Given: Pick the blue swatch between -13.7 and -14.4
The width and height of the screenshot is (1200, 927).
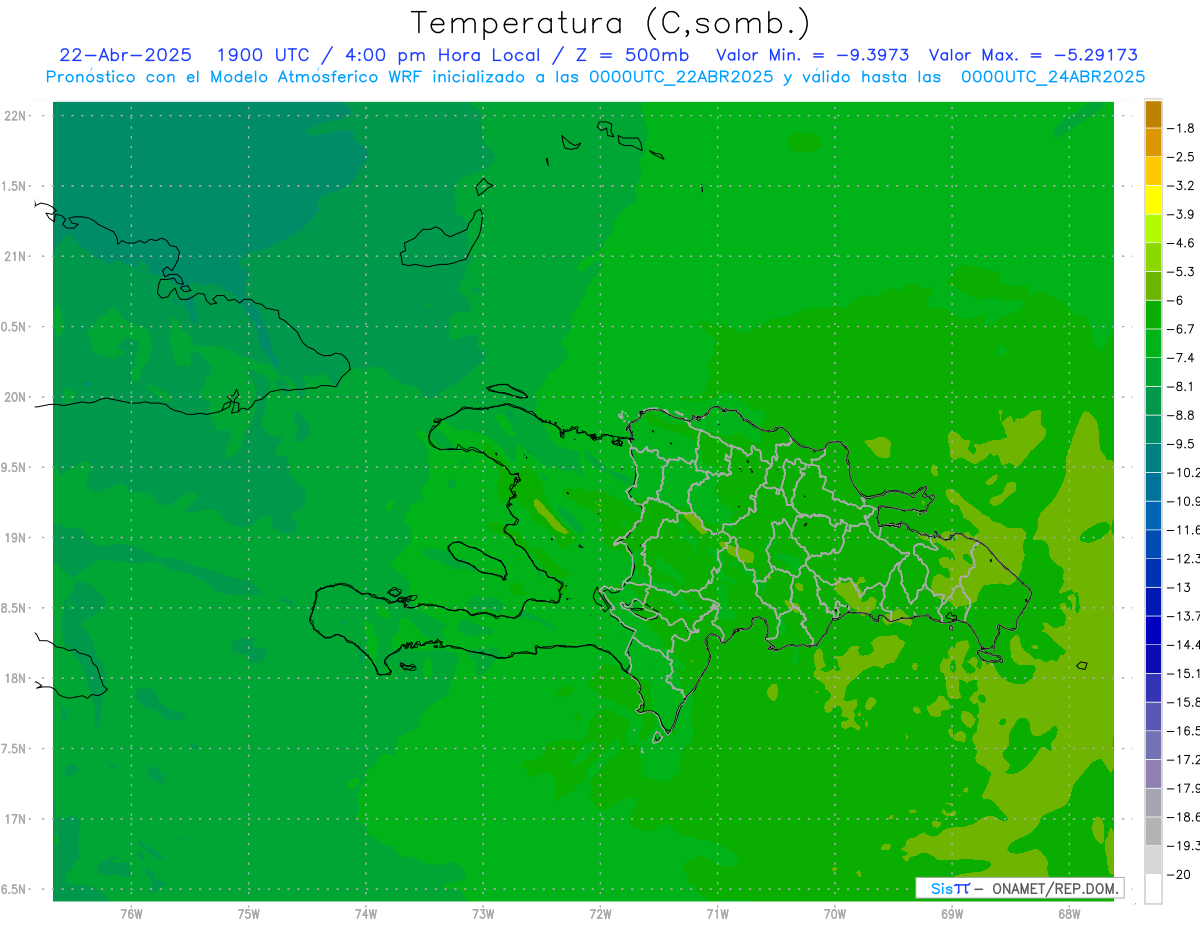Looking at the screenshot, I should point(1153,630).
